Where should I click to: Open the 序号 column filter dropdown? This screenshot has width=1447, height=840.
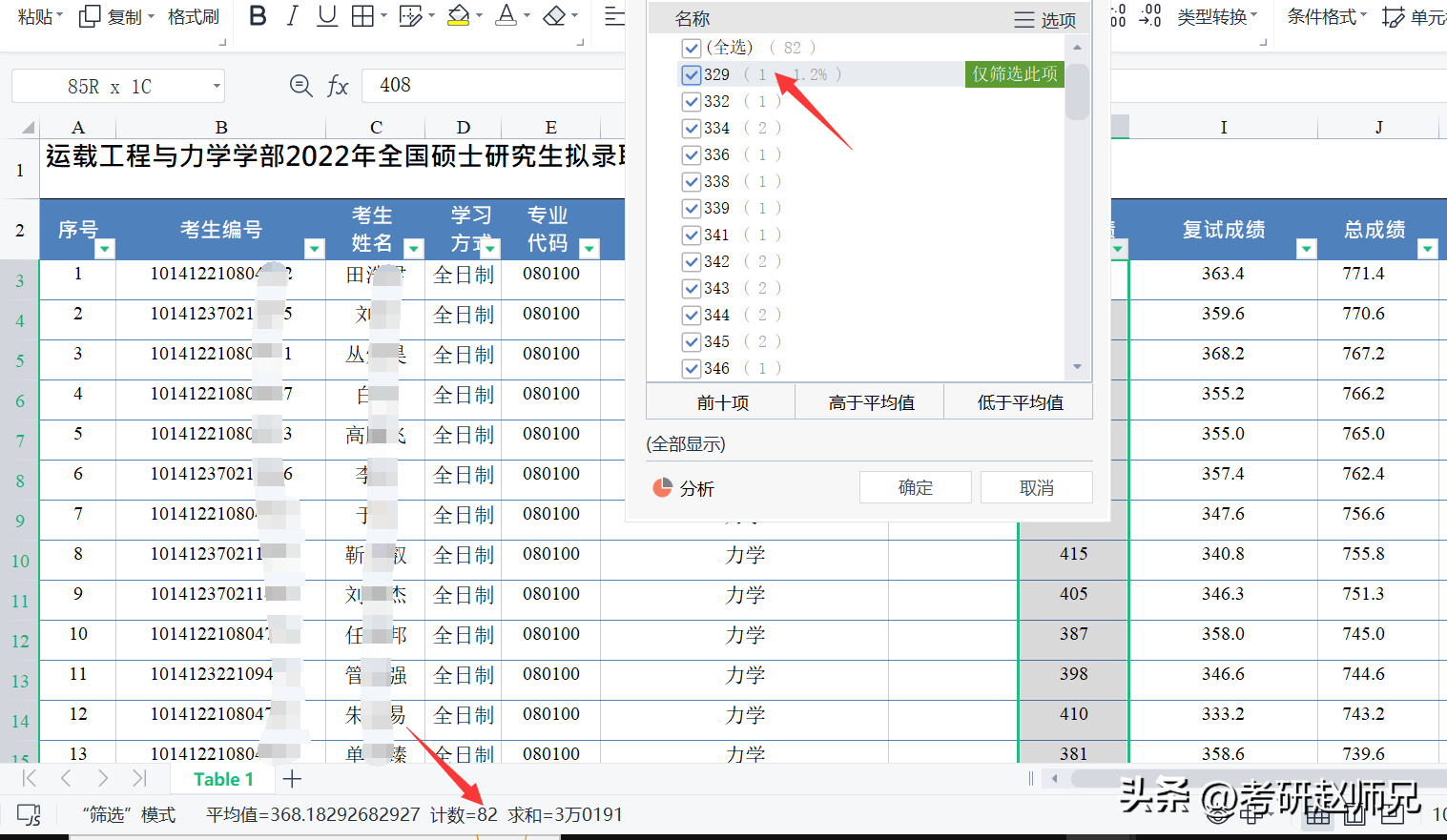[x=105, y=249]
